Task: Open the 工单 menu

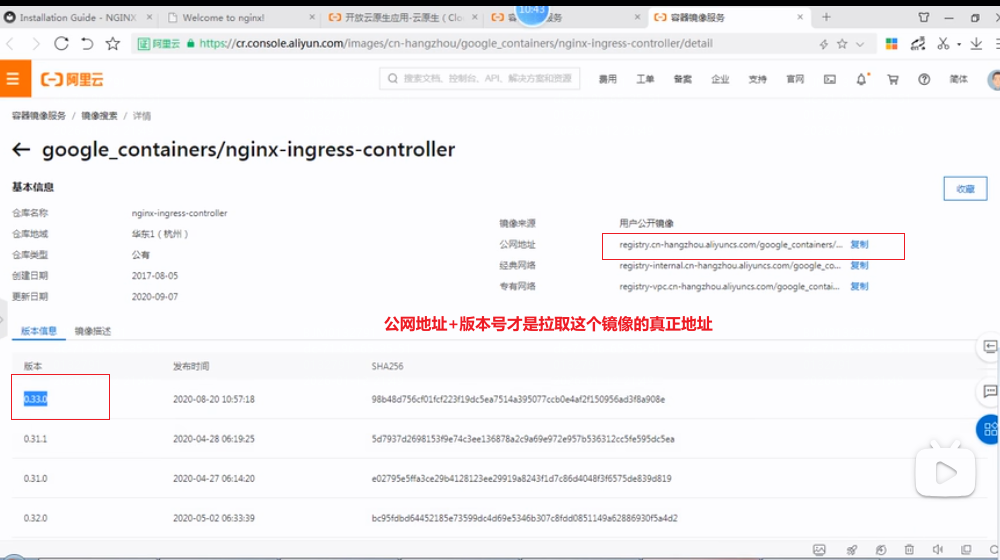Action: tap(645, 79)
